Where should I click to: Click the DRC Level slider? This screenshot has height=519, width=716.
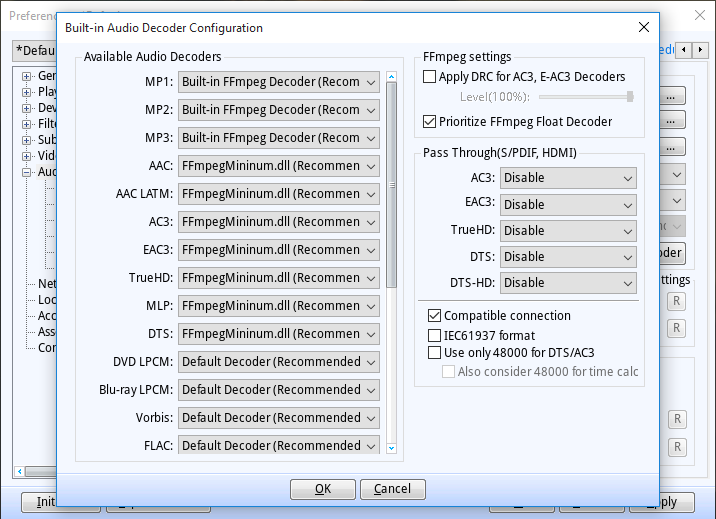click(x=586, y=97)
